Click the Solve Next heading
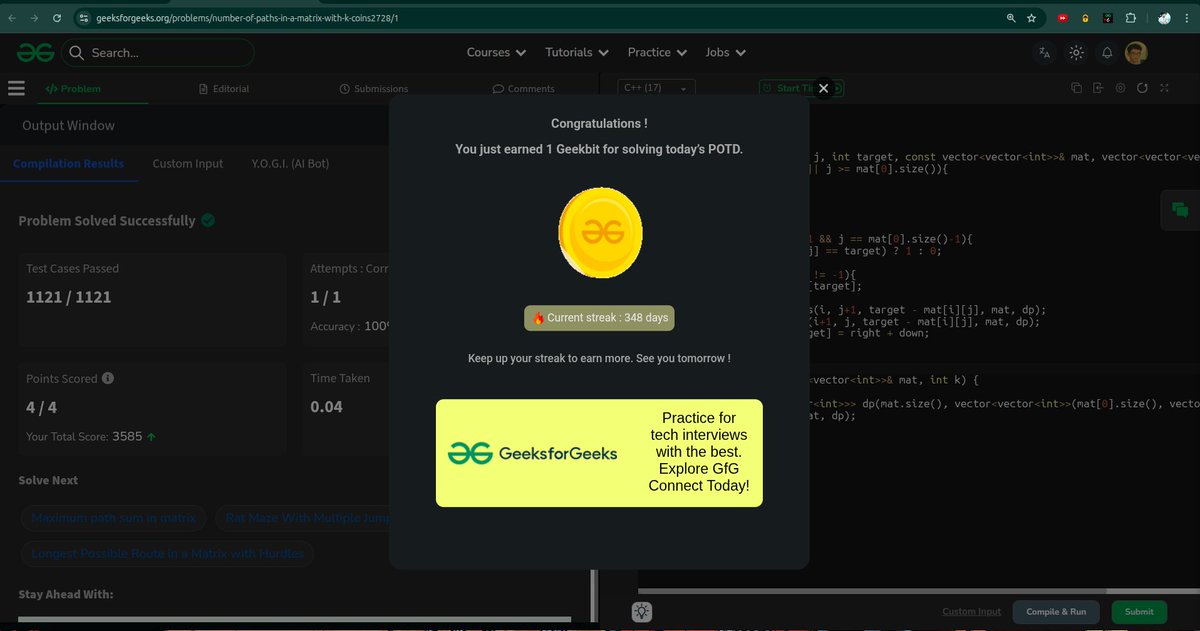 click(x=48, y=480)
